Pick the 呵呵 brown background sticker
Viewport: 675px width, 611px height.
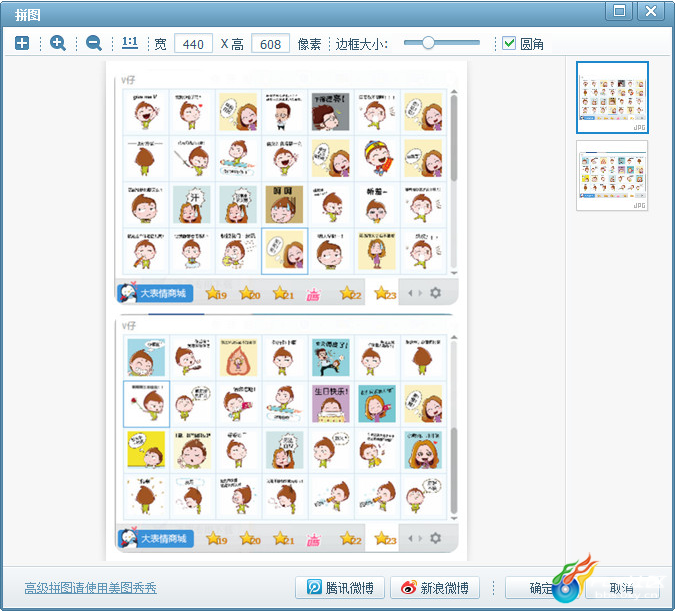284,205
